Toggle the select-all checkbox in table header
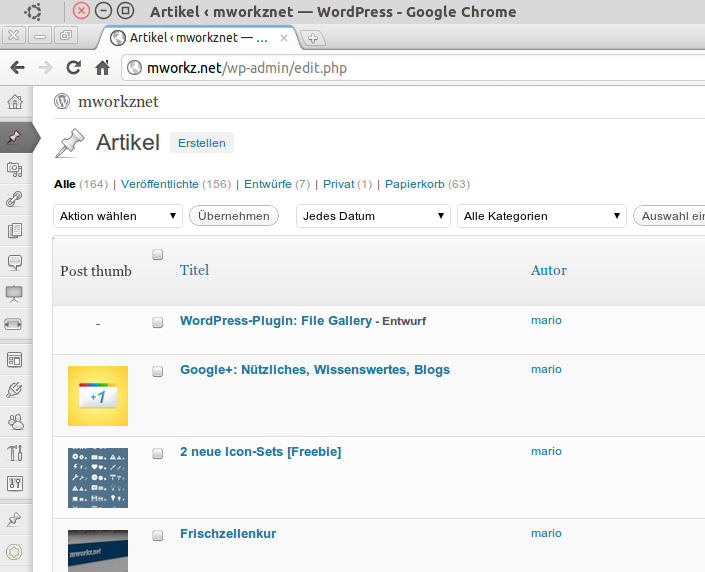This screenshot has height=572, width=705. tap(157, 255)
